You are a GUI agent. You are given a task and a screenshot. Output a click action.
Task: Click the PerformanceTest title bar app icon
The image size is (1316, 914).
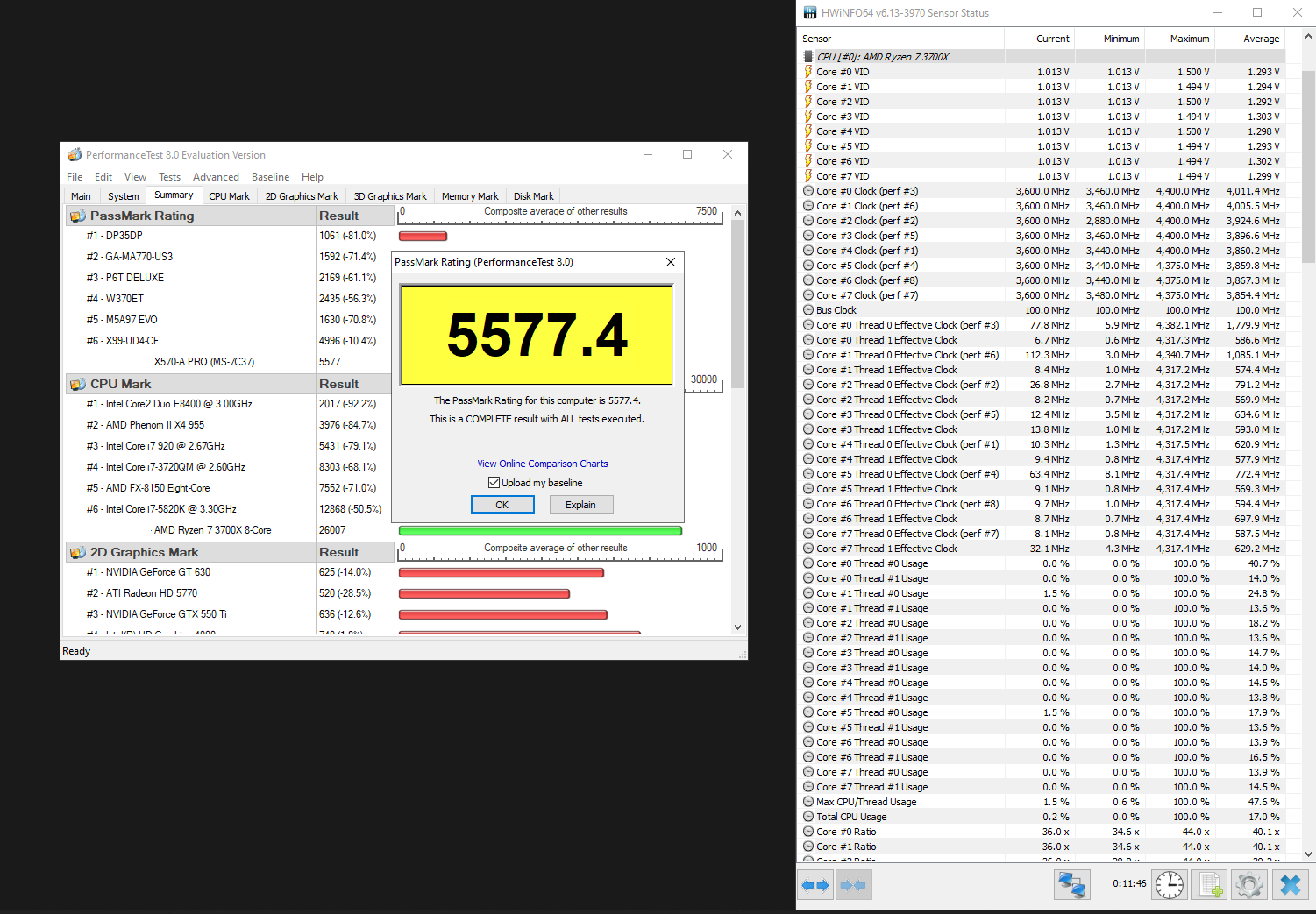(x=75, y=155)
